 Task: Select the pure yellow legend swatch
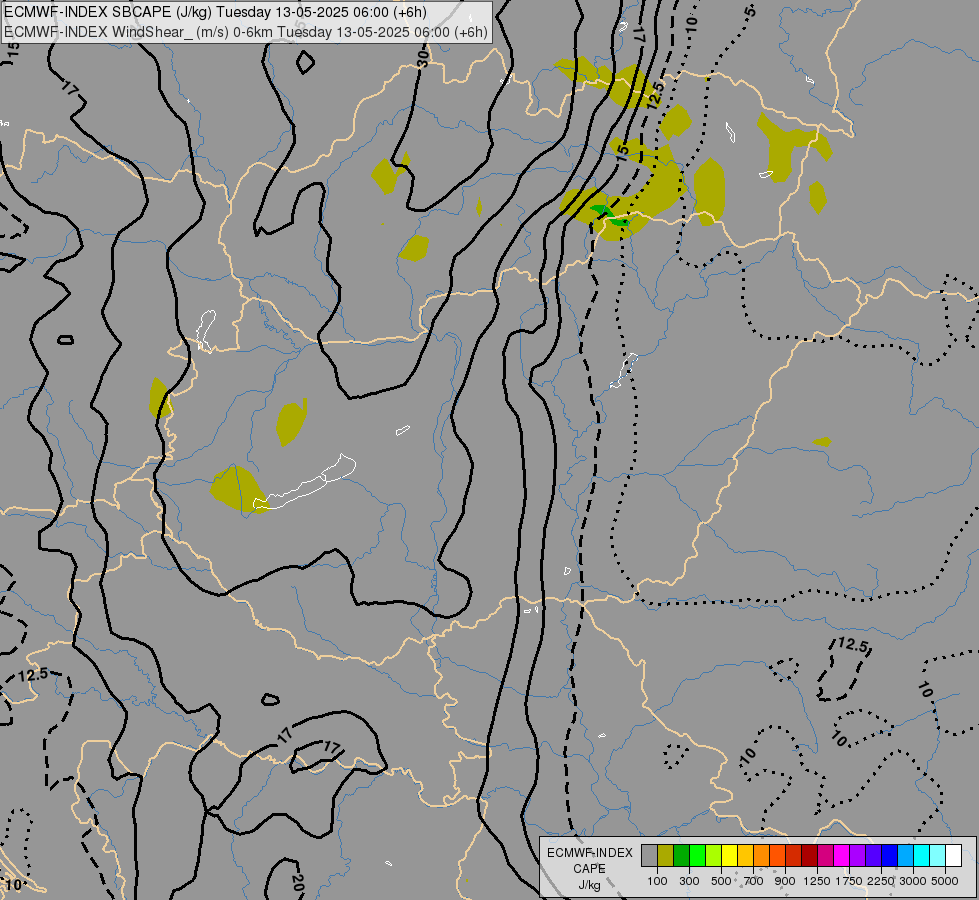point(729,856)
